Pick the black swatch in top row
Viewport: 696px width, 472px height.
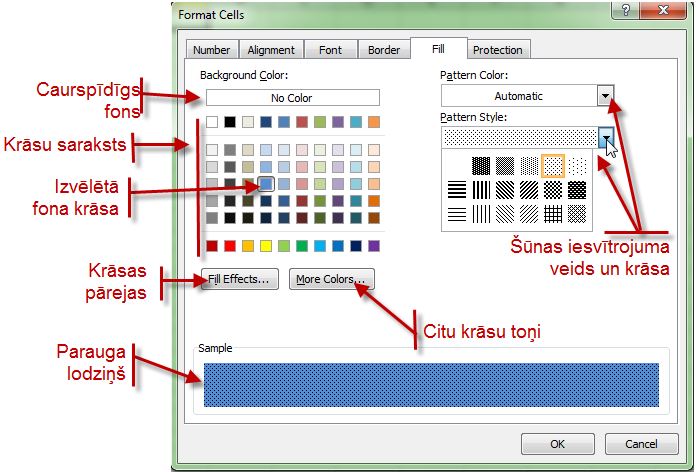pos(230,123)
